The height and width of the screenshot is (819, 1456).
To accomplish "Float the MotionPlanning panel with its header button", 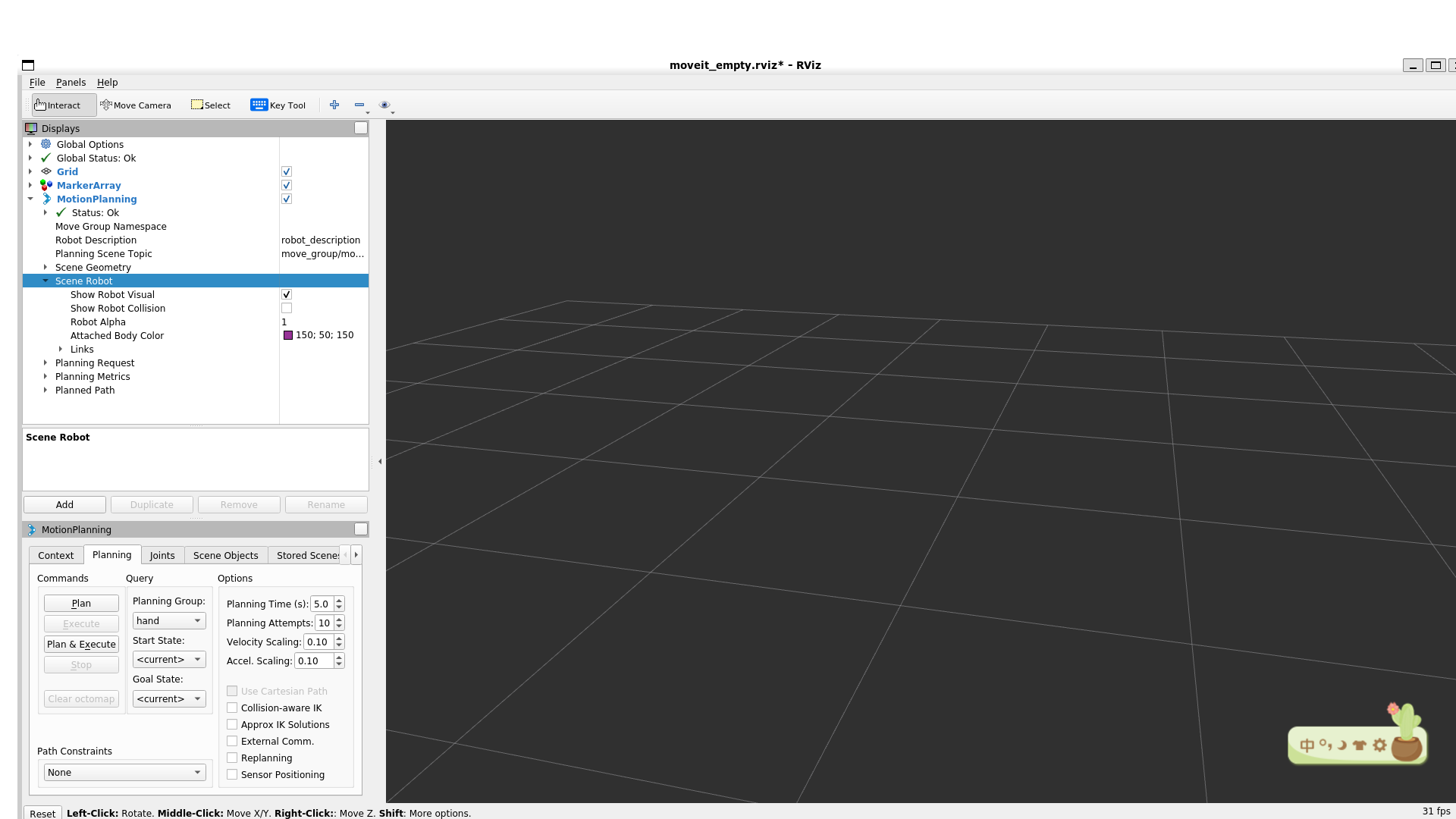I will coord(361,529).
